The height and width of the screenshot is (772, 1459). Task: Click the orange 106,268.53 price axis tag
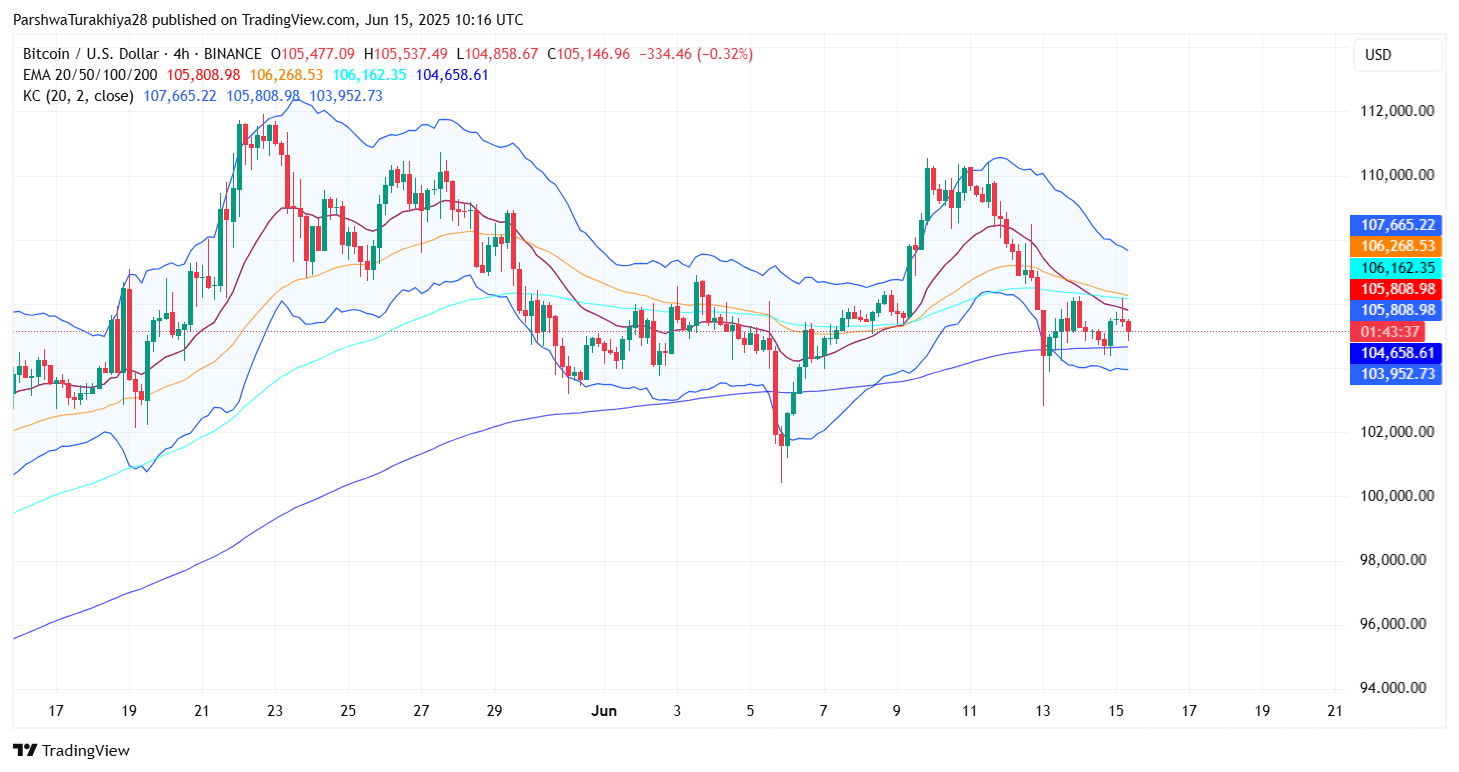tap(1396, 246)
